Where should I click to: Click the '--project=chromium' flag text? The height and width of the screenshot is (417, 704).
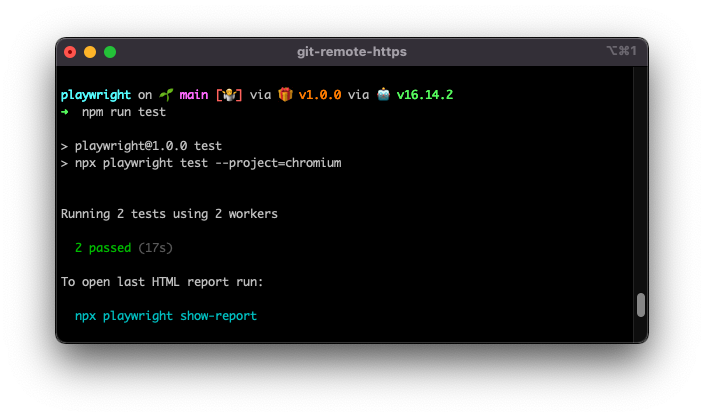coord(278,163)
